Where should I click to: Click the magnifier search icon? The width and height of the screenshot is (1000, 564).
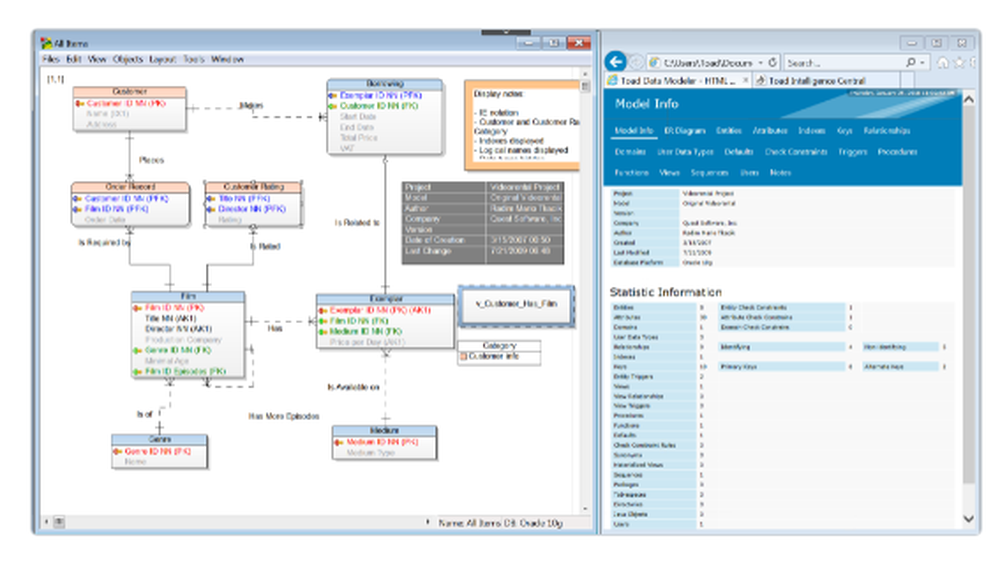click(x=911, y=63)
